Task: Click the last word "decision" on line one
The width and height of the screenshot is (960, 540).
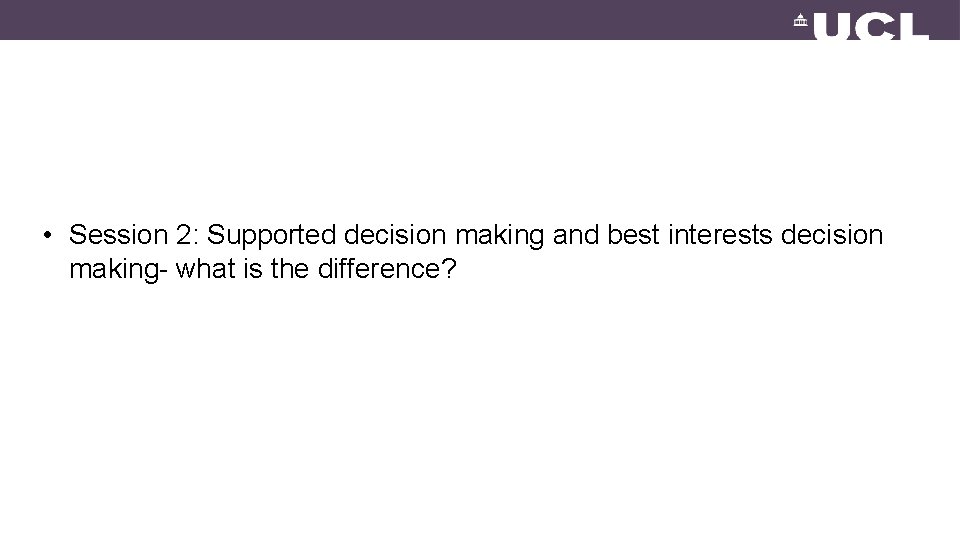Action: click(832, 235)
